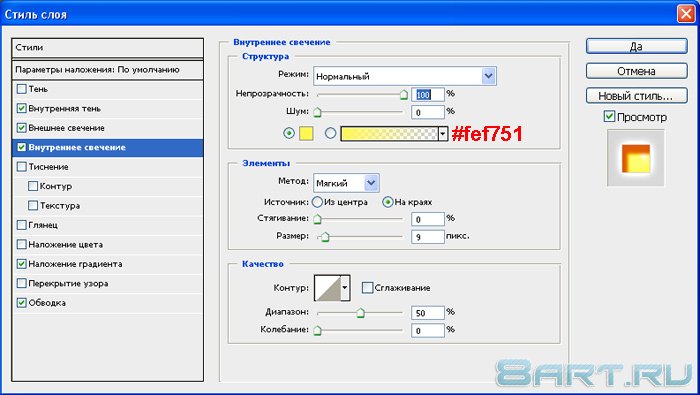Uncheck the Обводка checkbox
The width and height of the screenshot is (700, 395).
click(21, 303)
